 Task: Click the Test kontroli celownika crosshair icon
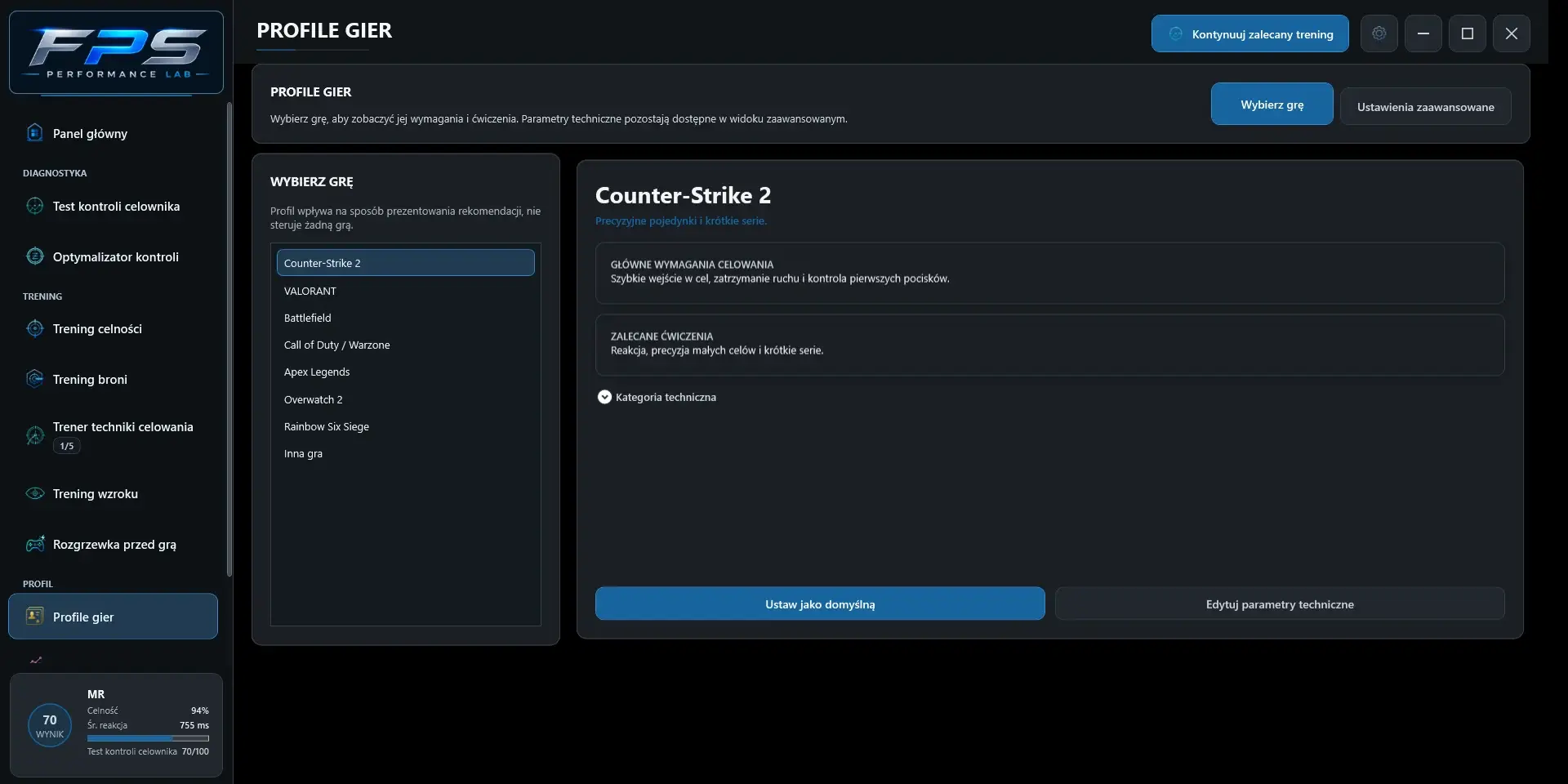pos(34,206)
